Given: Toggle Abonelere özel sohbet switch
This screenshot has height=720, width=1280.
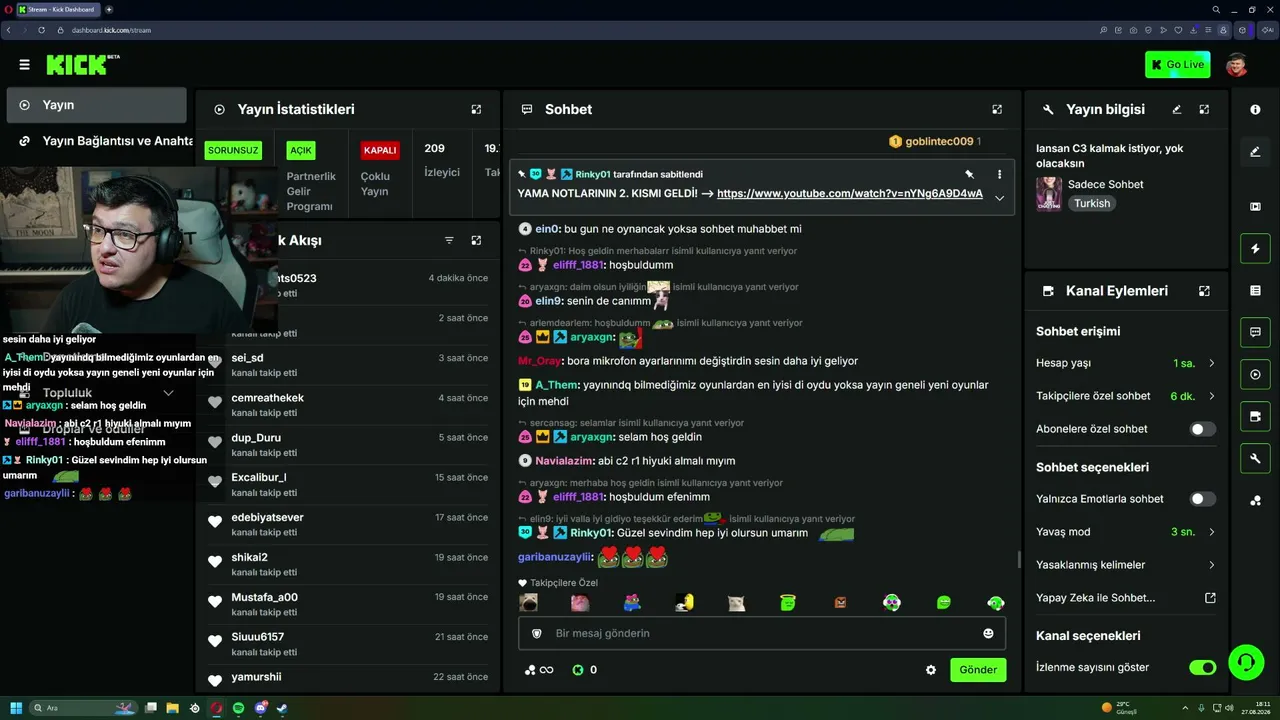Looking at the screenshot, I should [1203, 429].
